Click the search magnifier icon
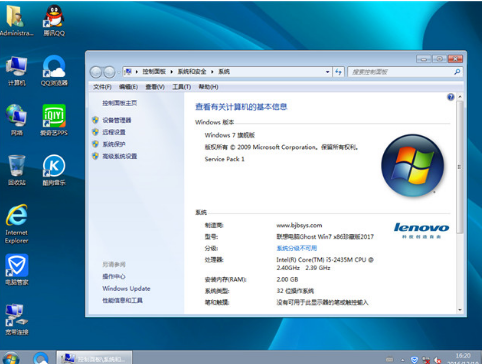 [457, 72]
